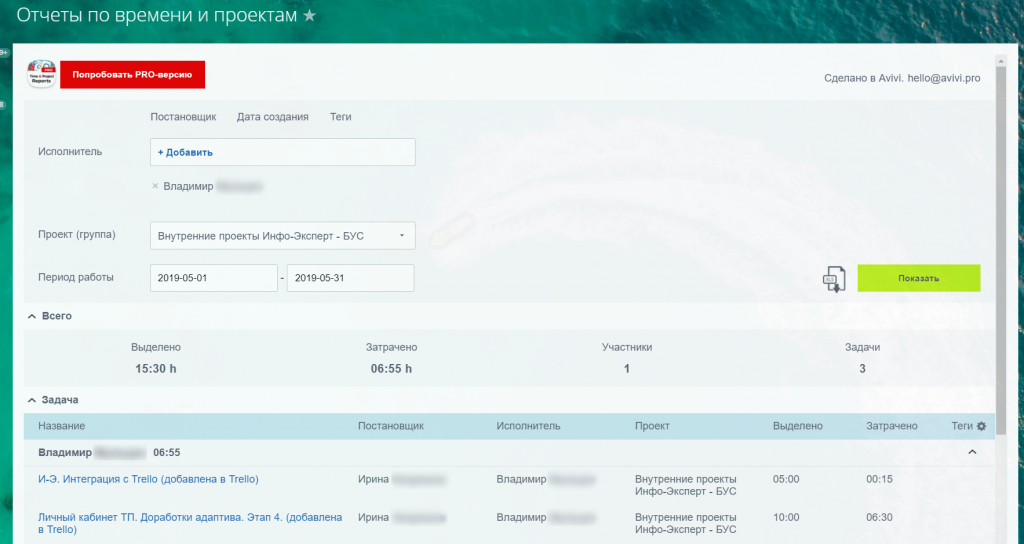Export report to XLS file icon

click(x=834, y=279)
